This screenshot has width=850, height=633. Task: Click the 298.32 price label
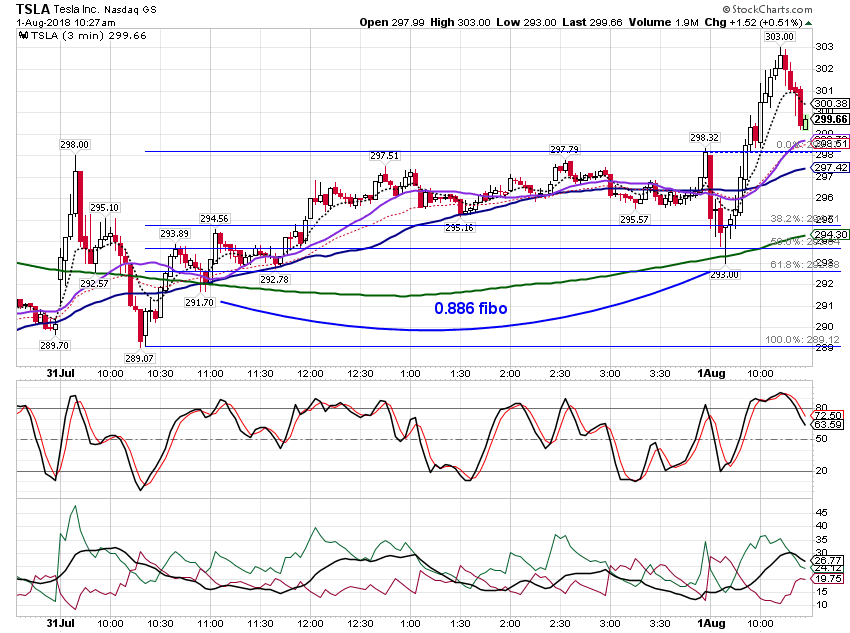(704, 138)
